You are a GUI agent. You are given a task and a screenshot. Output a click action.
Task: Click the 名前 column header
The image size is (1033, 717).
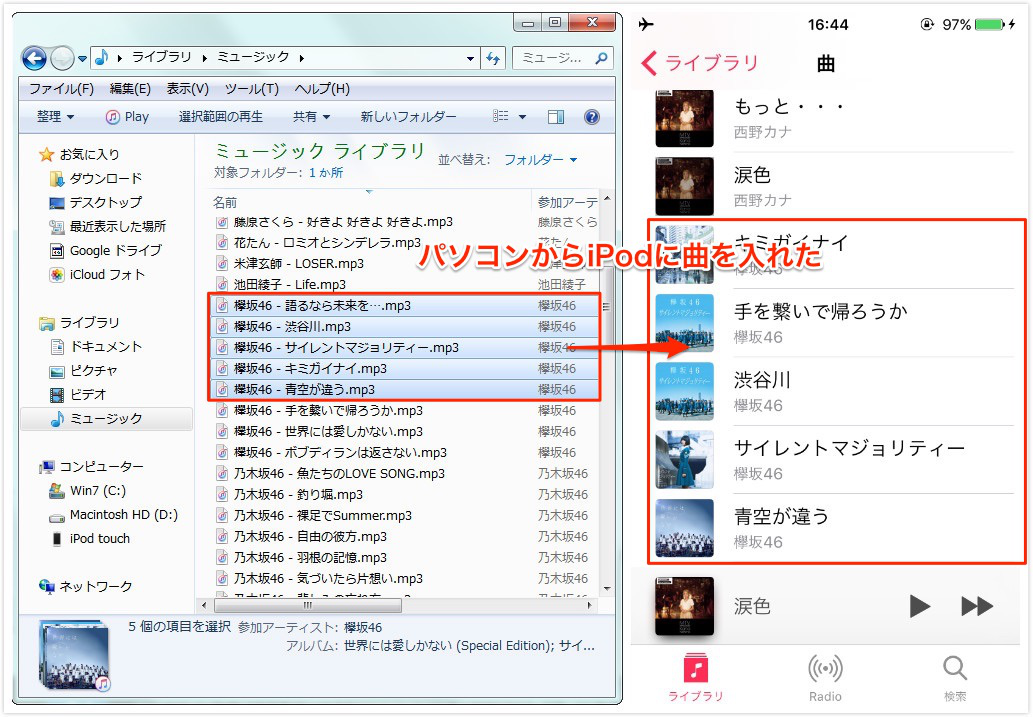pos(225,202)
